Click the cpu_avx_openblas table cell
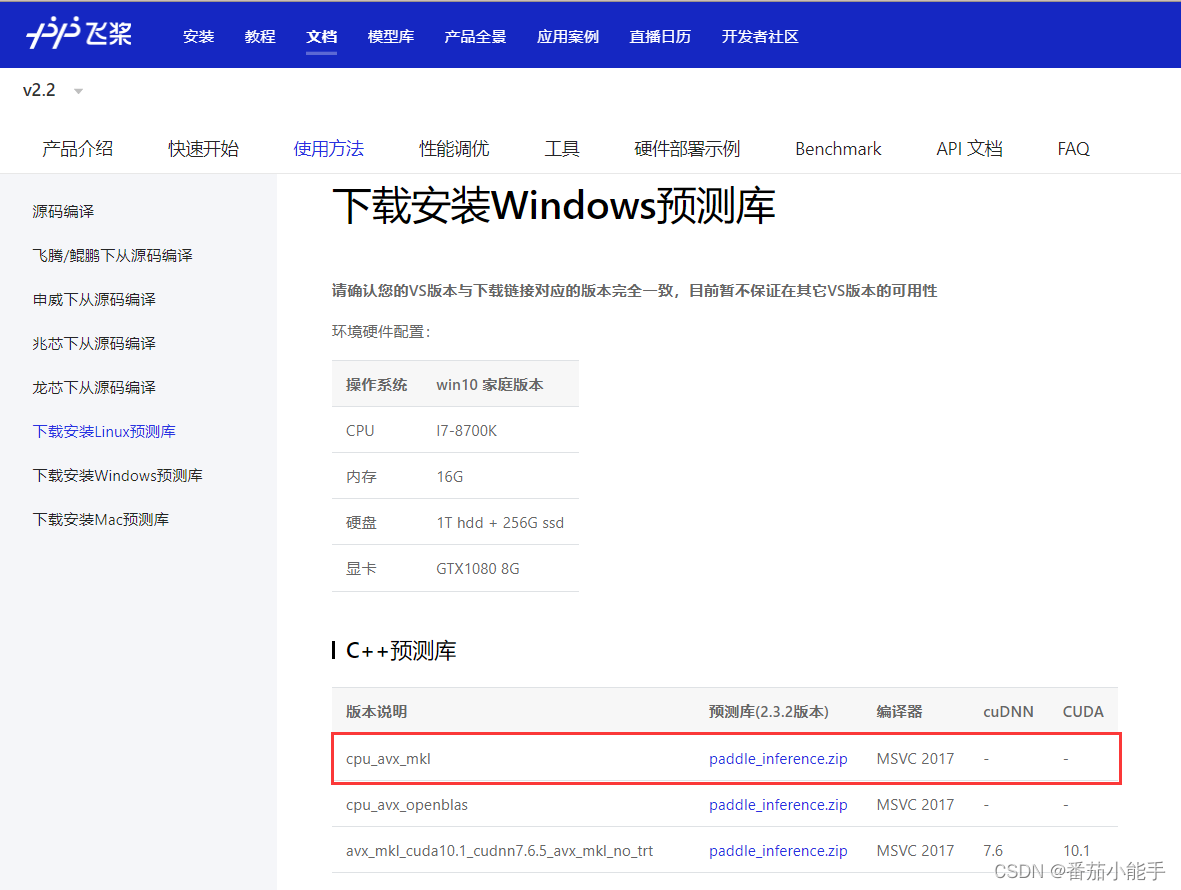Screen dimensions: 1181x890 (x=407, y=805)
